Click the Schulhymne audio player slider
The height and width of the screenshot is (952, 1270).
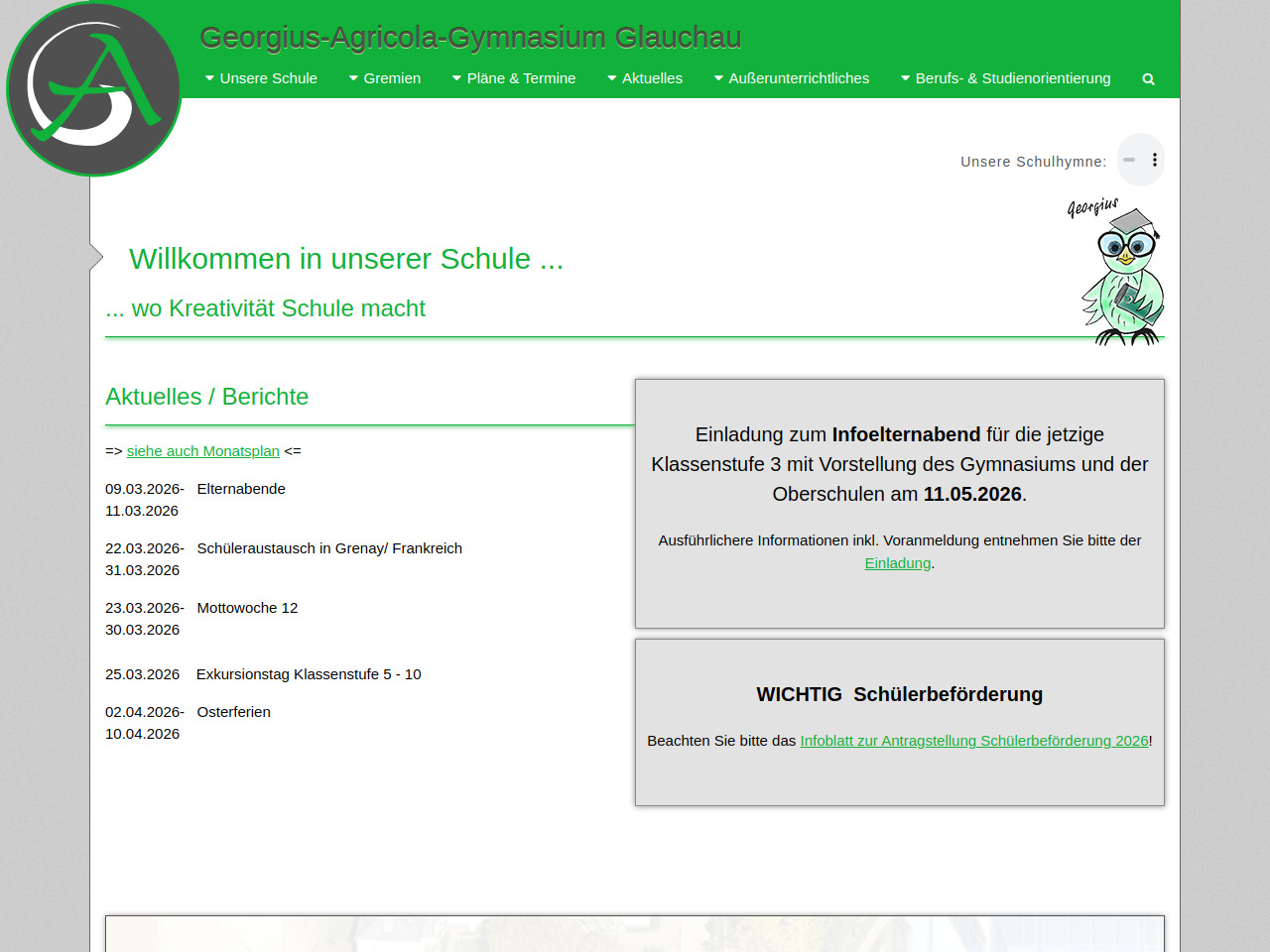[1129, 160]
